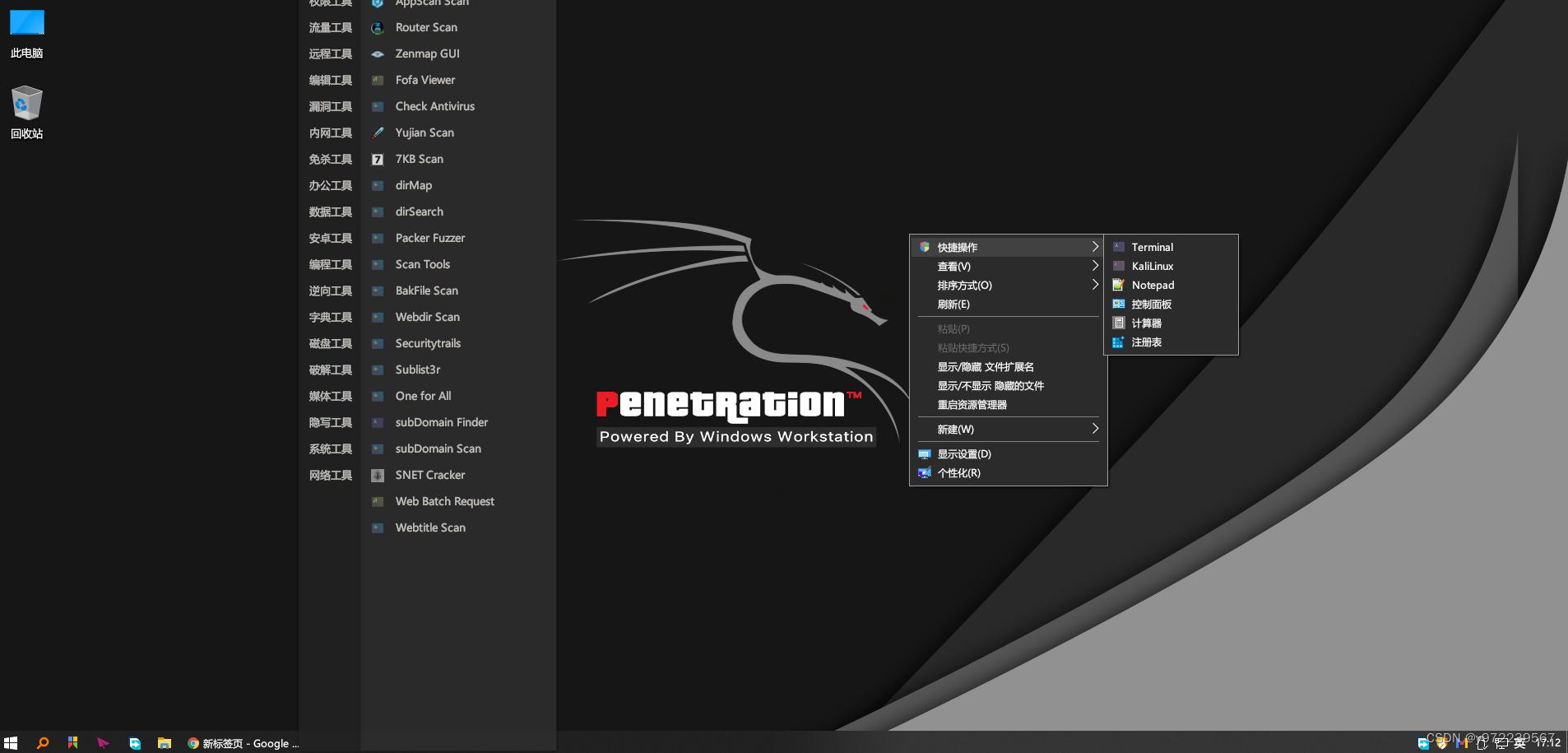1568x753 pixels.
Task: Click the 计算器 calculator icon
Action: tap(1119, 323)
